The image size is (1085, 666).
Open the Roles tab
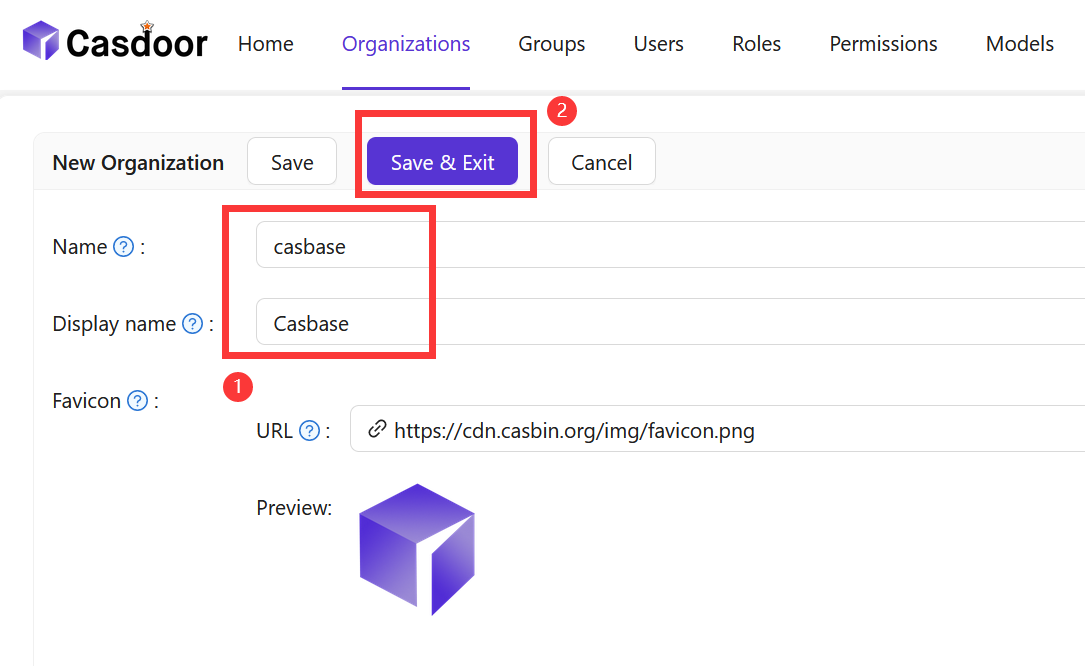(757, 44)
